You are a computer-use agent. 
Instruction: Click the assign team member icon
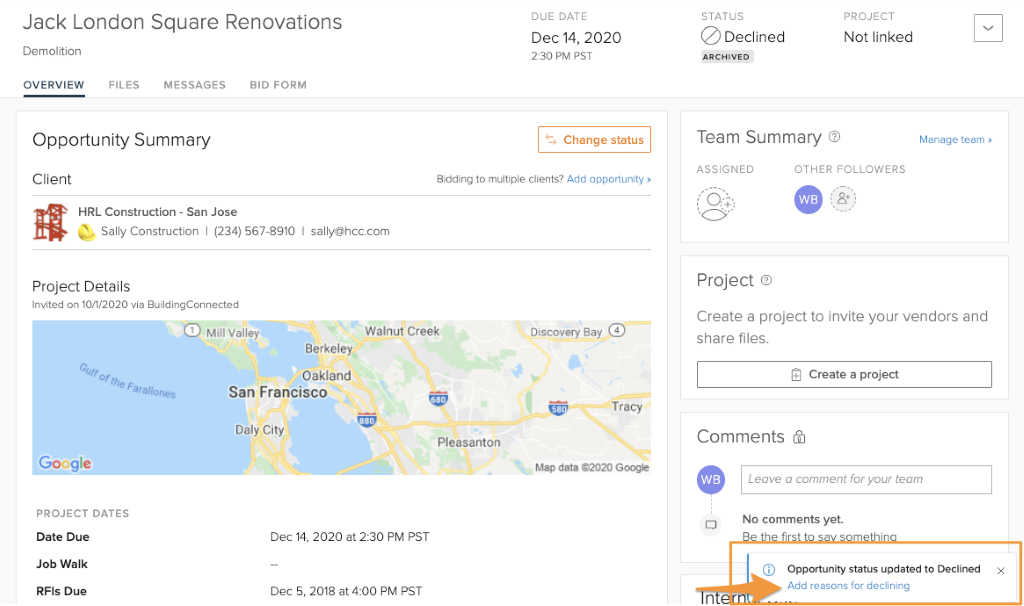click(715, 204)
